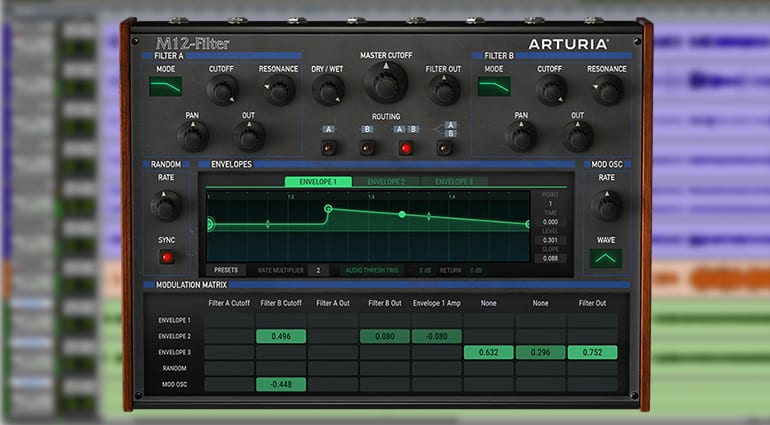Select the 0.496 modulation cell
The width and height of the screenshot is (770, 425).
point(281,337)
